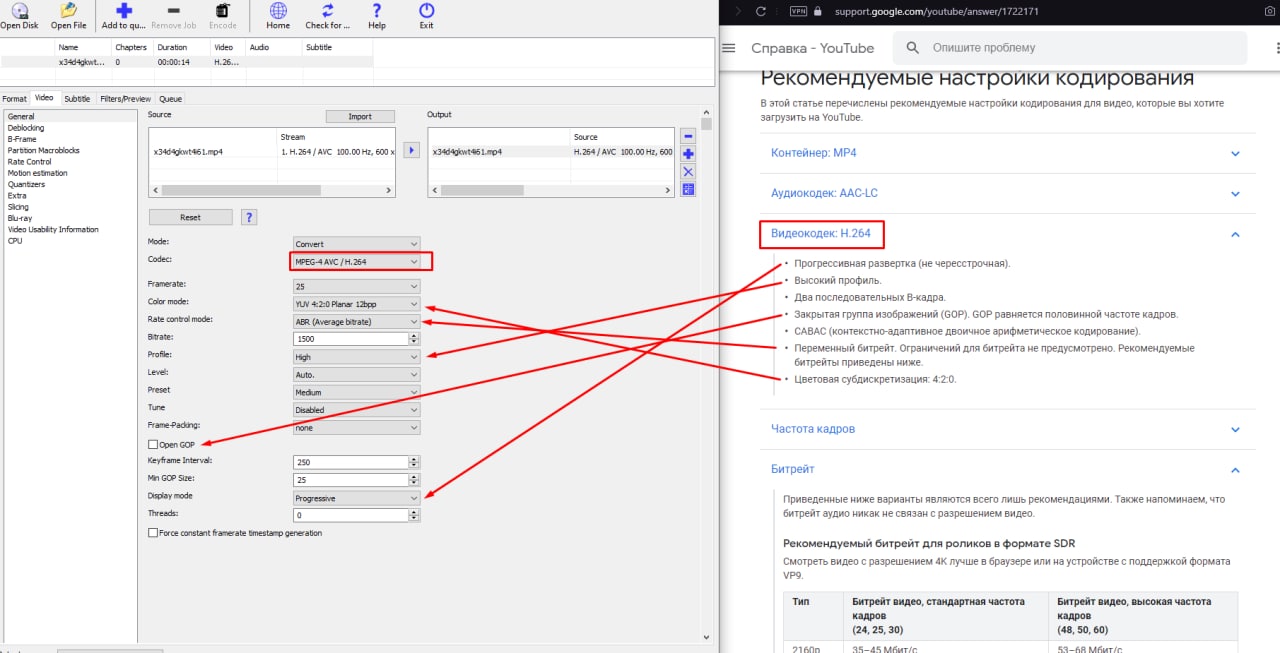Screen dimensions: 1280x653
Task: Select Motion estimation in settings list
Action: tap(37, 173)
